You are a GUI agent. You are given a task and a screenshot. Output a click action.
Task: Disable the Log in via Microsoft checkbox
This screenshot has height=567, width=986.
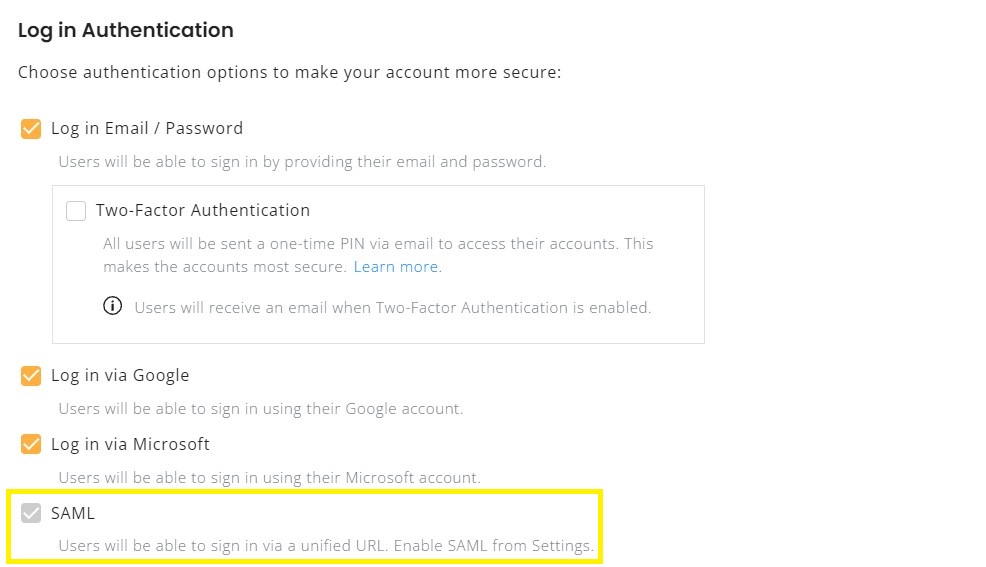(x=31, y=444)
